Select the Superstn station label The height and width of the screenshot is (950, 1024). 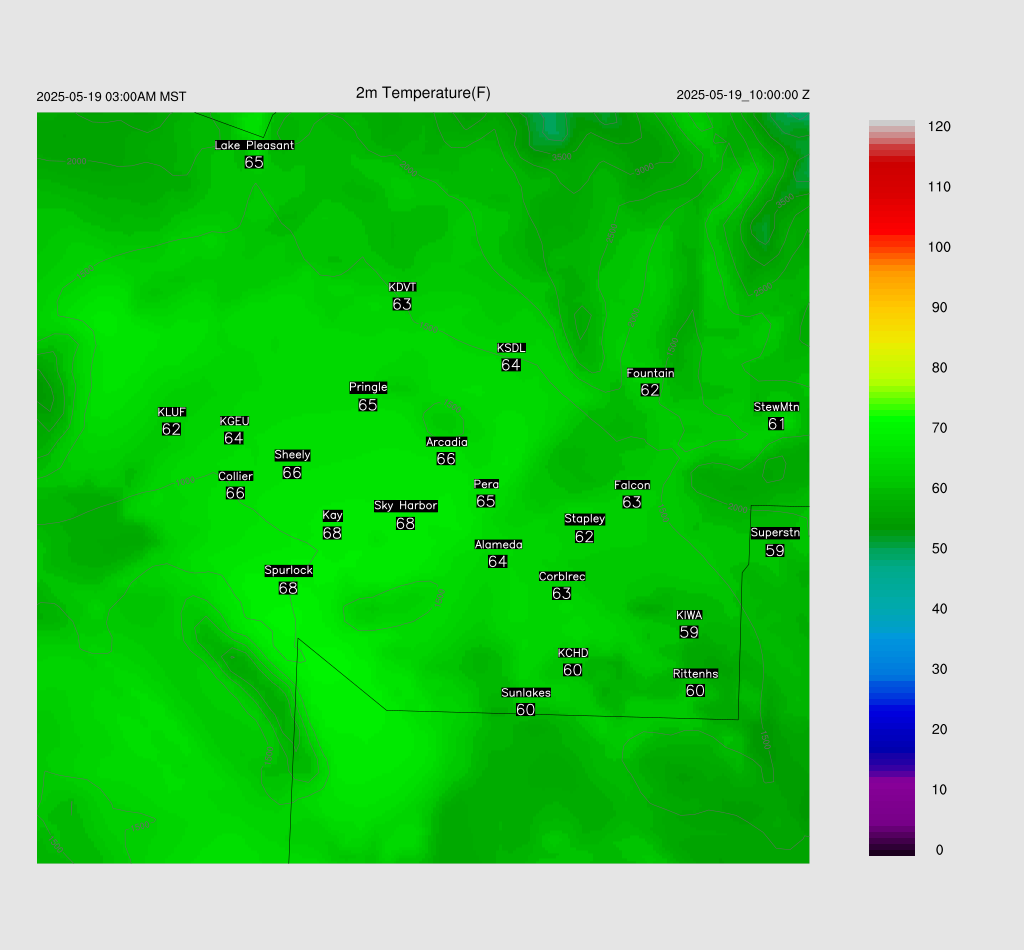pyautogui.click(x=775, y=533)
